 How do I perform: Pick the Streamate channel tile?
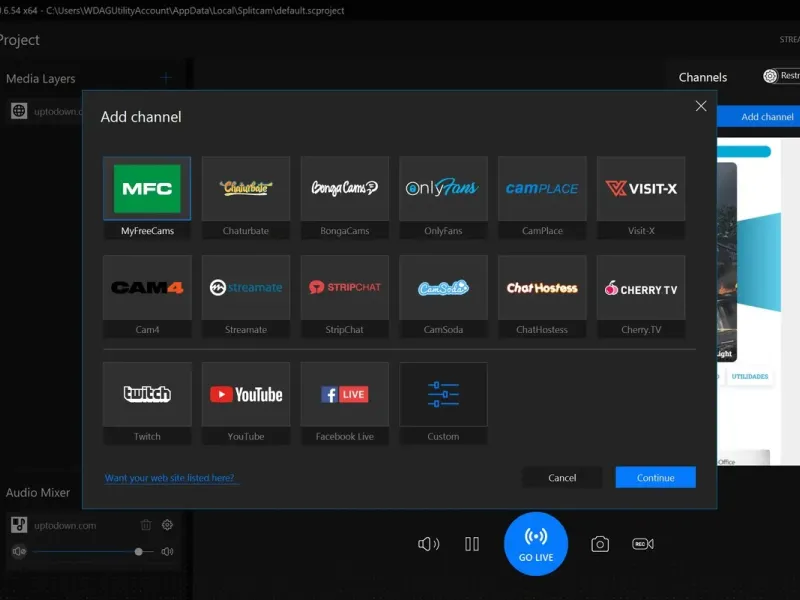[246, 296]
